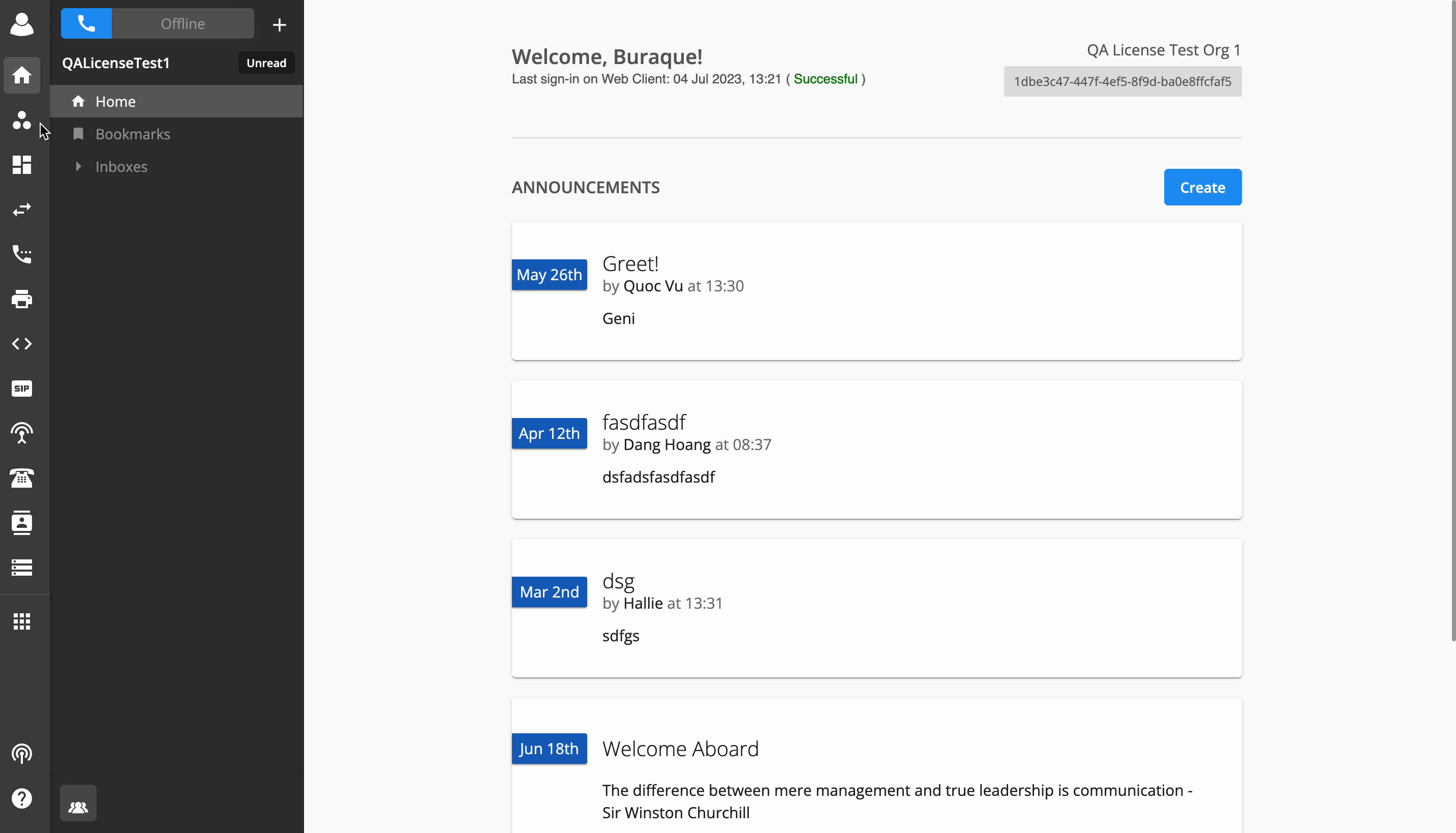
Task: Open the apps grid icon
Action: tap(22, 621)
